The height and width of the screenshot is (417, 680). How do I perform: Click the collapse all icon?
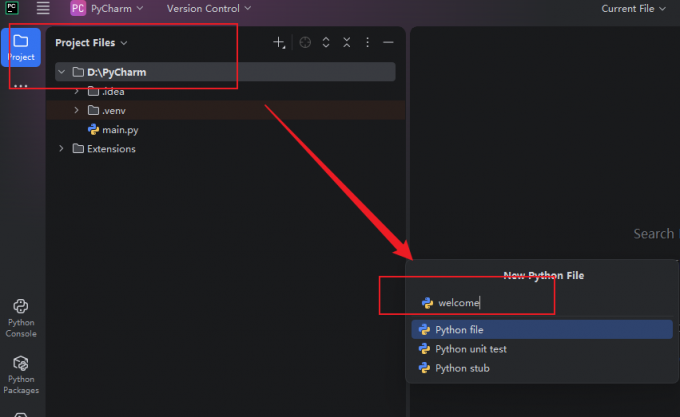click(x=347, y=42)
